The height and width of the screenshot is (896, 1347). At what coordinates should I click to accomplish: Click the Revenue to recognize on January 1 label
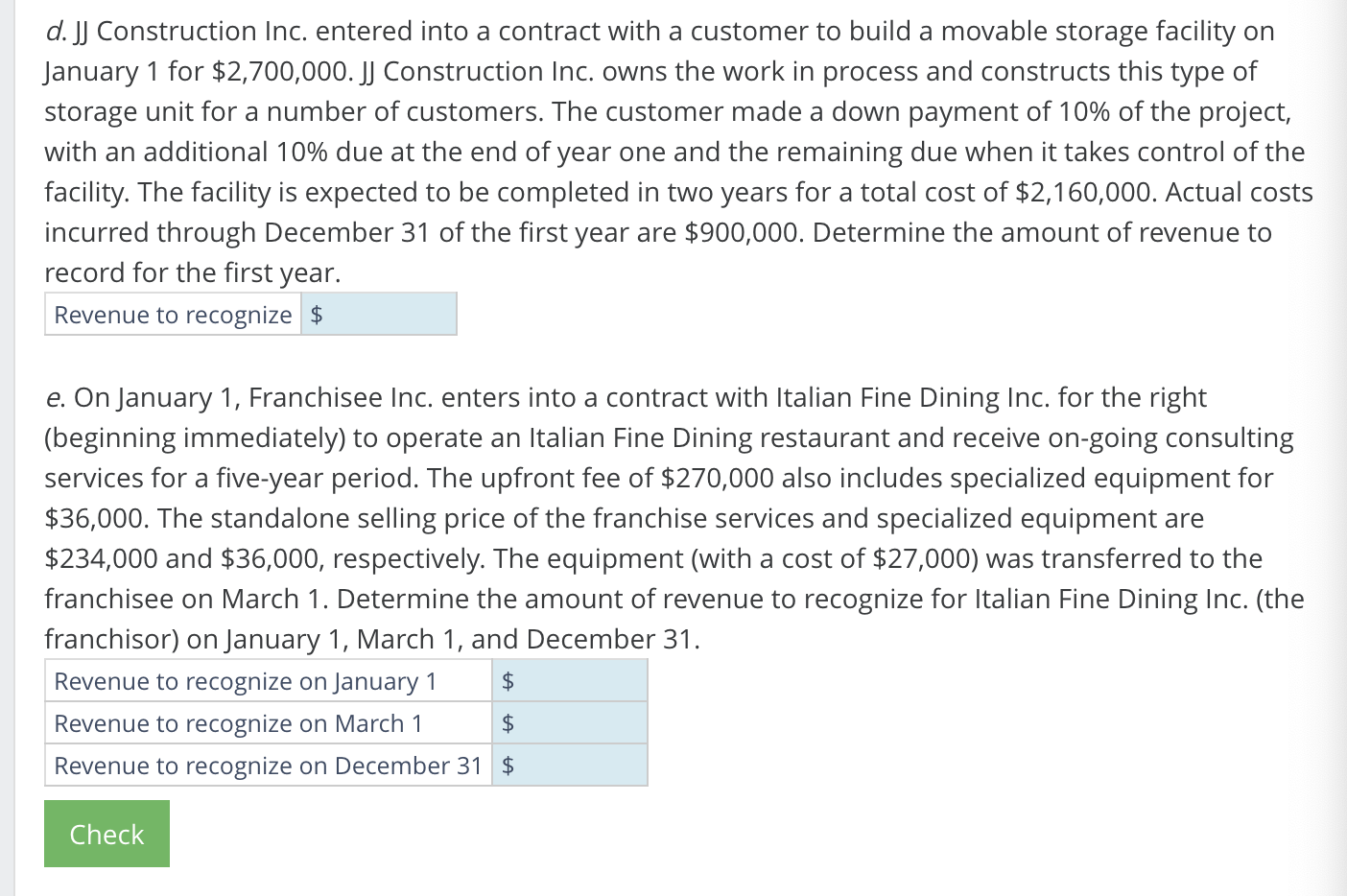coord(245,680)
